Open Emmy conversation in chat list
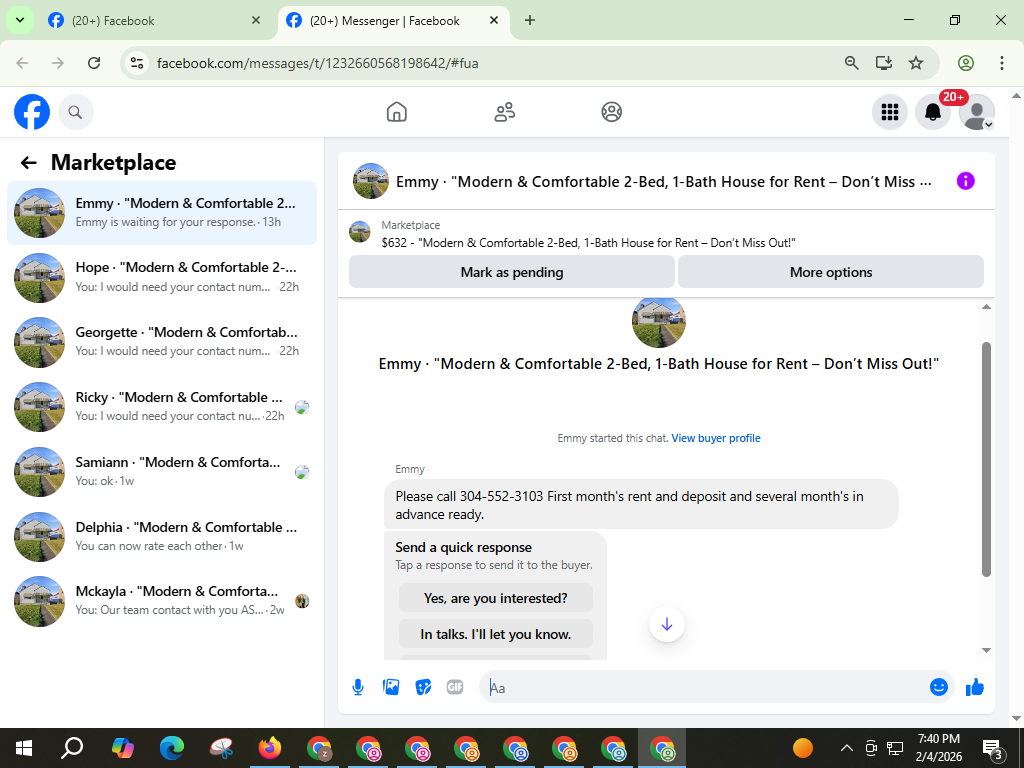 coord(162,213)
